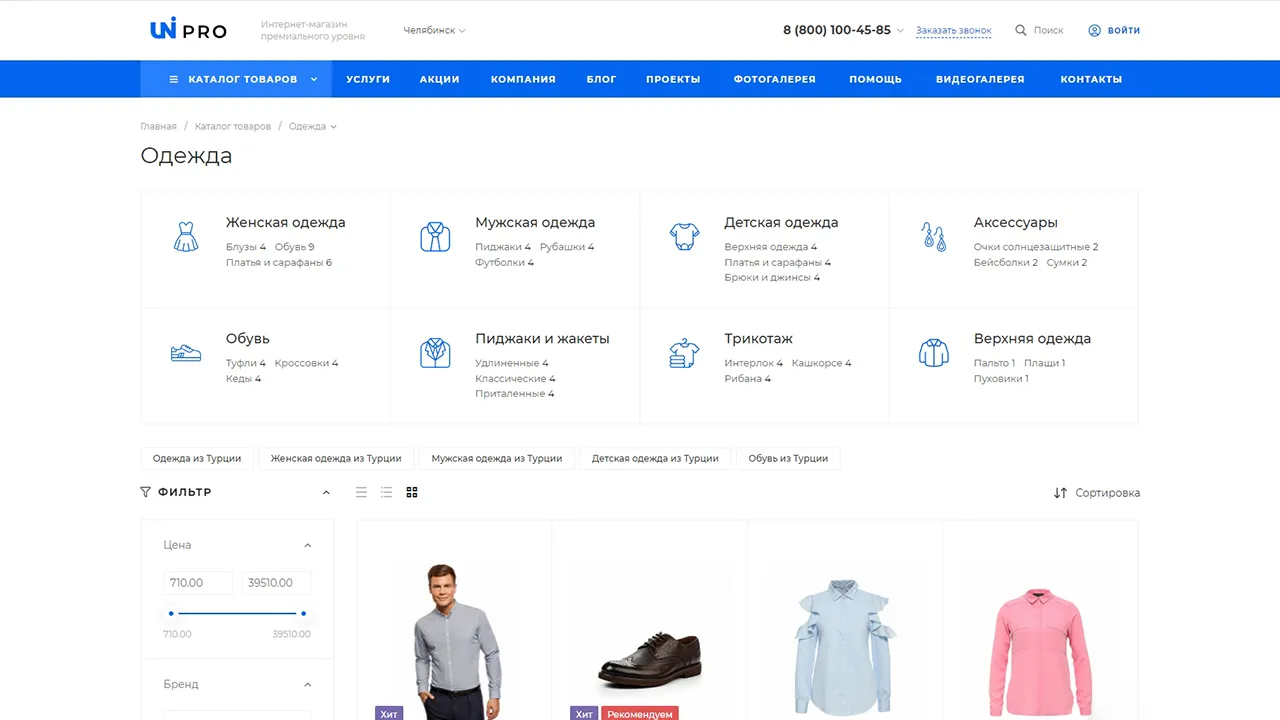Collapse the Цена filter section

click(x=307, y=545)
